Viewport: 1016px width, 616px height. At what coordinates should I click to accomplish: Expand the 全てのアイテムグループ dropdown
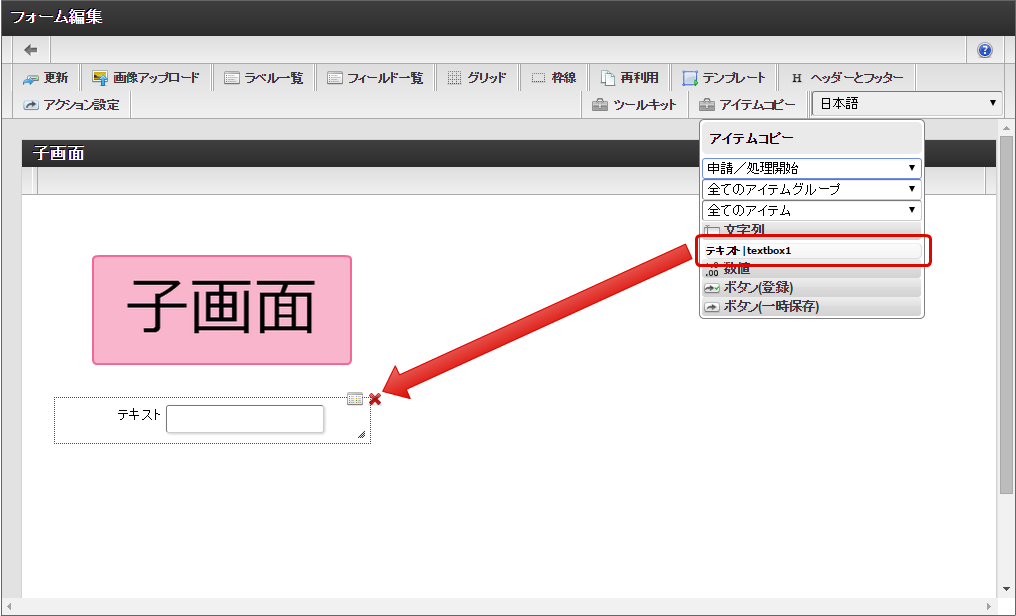point(811,189)
